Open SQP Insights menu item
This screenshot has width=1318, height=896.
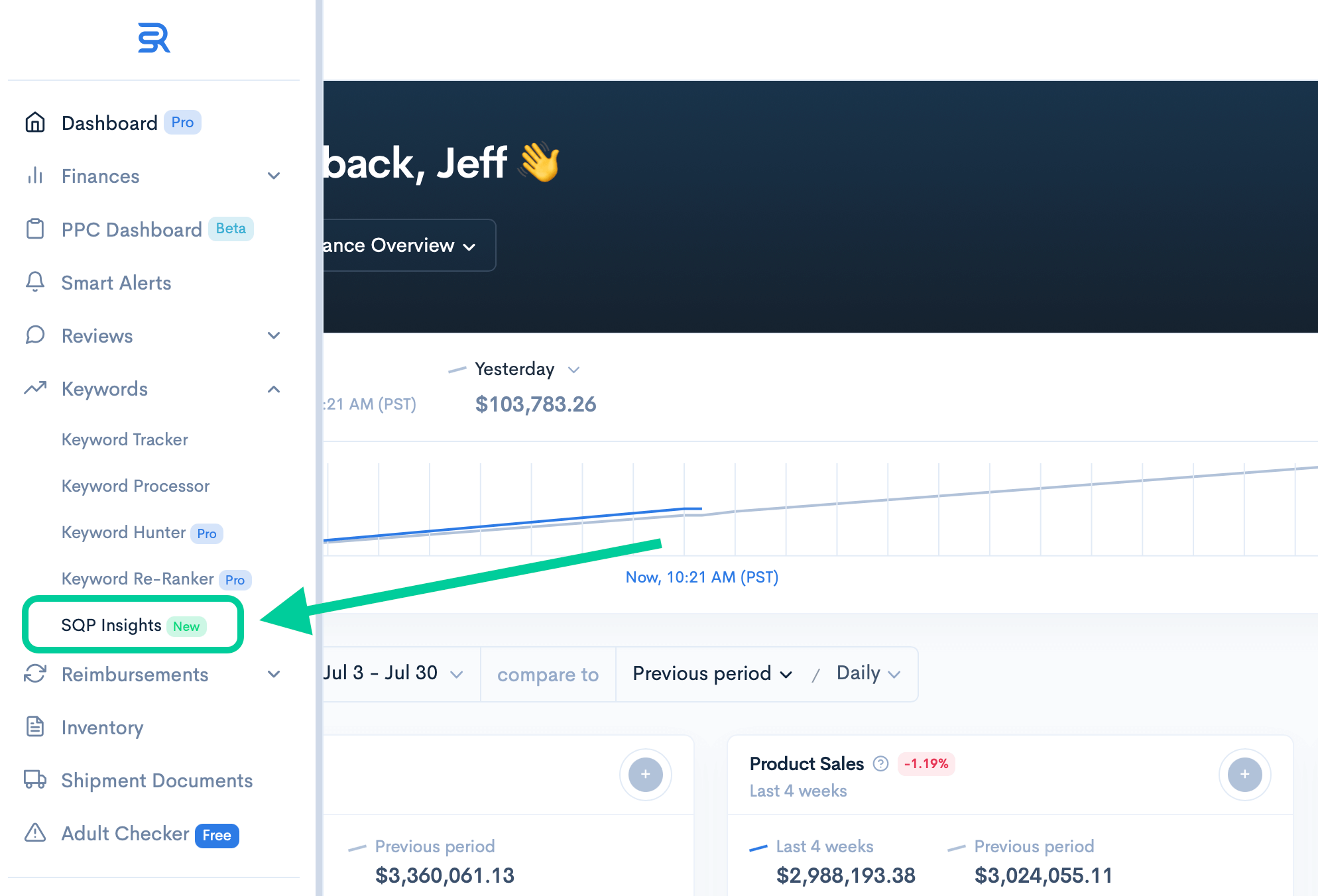point(133,625)
